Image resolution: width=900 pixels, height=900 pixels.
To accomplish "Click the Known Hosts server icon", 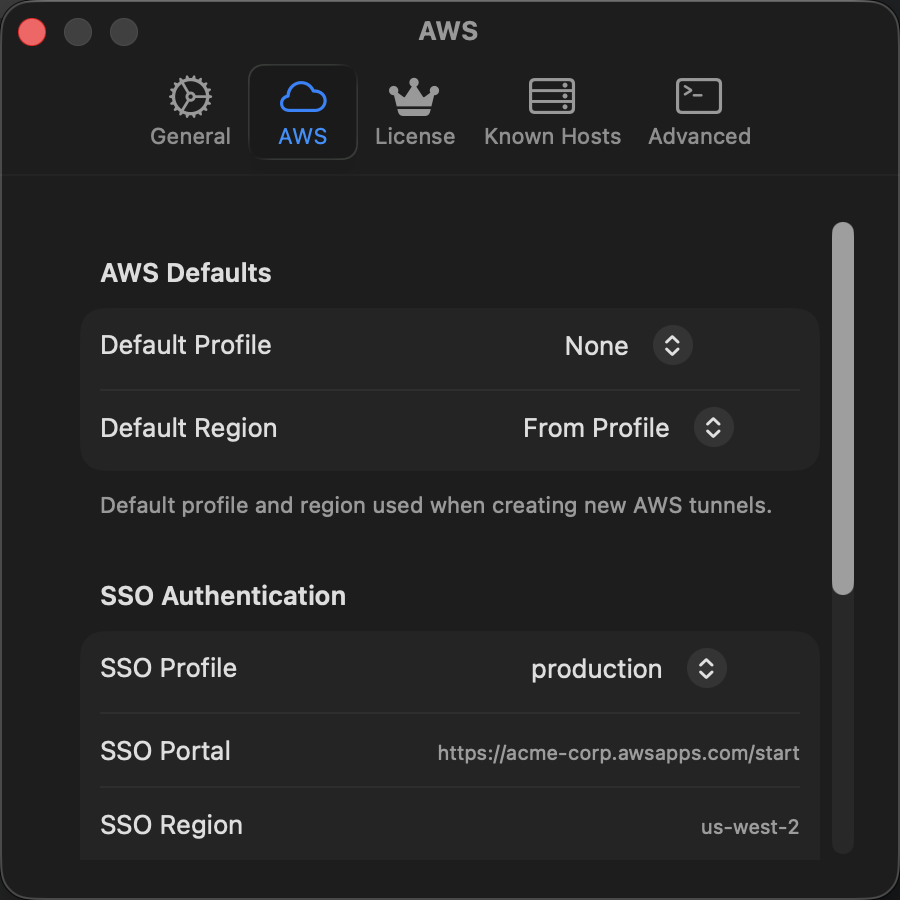I will pyautogui.click(x=552, y=96).
